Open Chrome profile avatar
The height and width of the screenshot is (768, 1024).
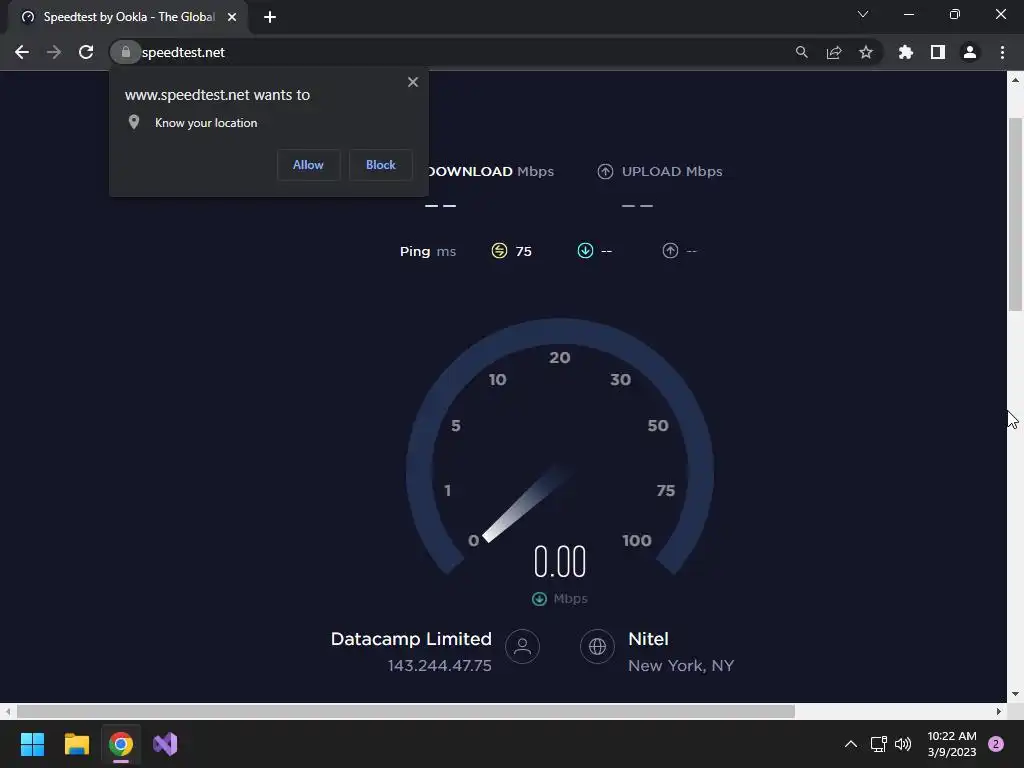point(970,52)
